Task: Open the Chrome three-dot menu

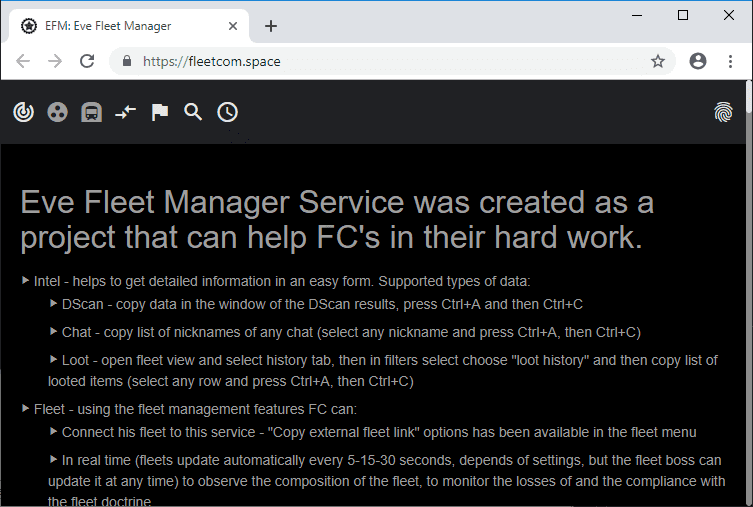Action: pyautogui.click(x=731, y=61)
